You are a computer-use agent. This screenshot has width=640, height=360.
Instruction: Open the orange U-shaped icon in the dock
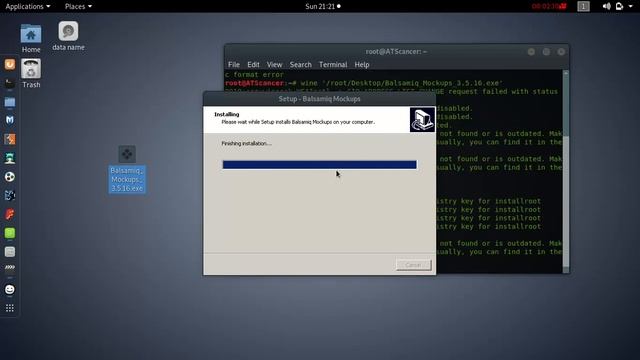(10, 64)
